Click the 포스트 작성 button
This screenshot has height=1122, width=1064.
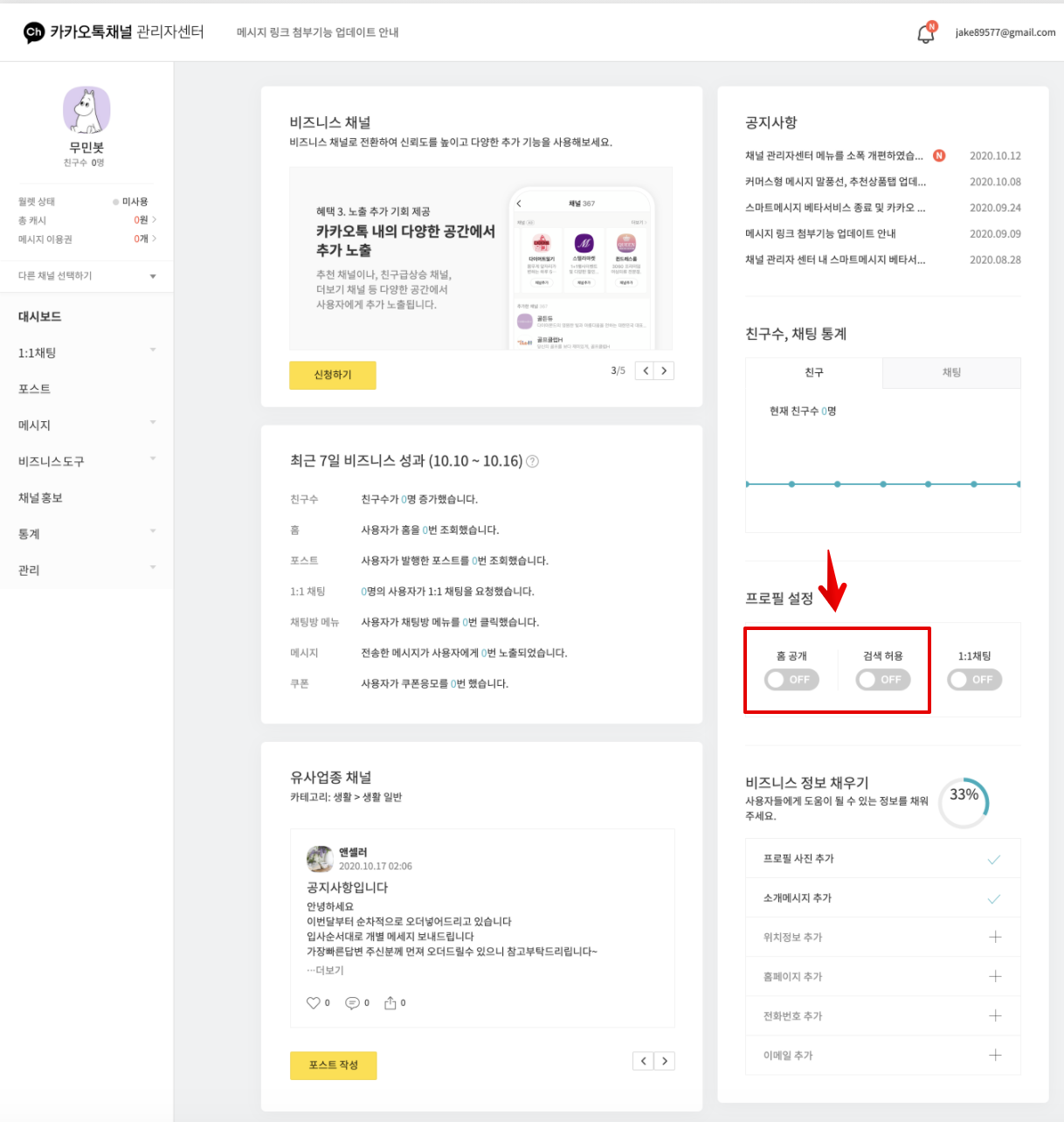pyautogui.click(x=333, y=1065)
